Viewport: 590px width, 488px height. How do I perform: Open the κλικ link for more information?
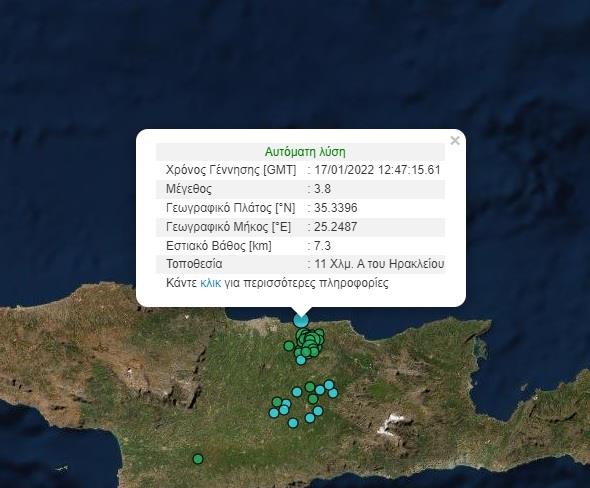click(210, 283)
